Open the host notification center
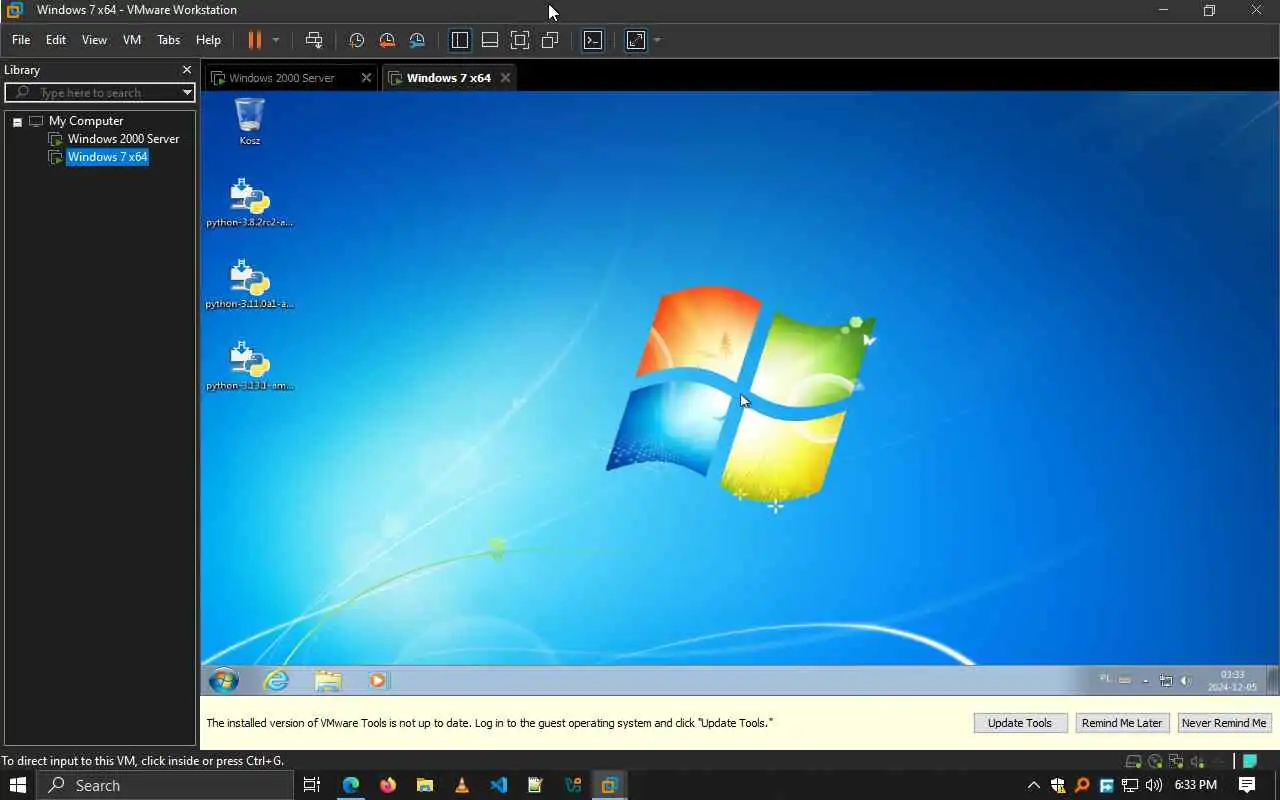The height and width of the screenshot is (800, 1280). (x=1247, y=785)
